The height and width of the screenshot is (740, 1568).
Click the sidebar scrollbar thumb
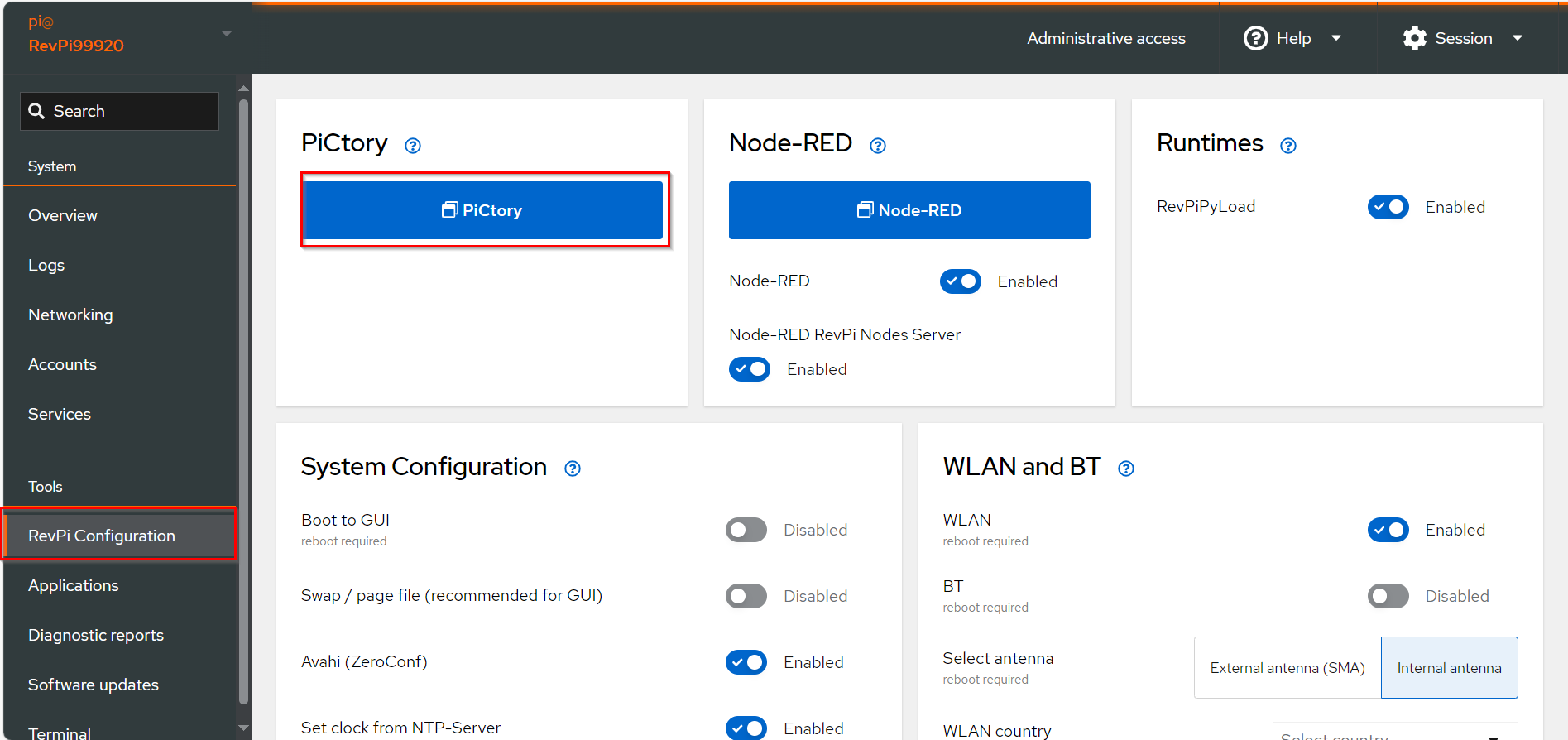pos(243,401)
